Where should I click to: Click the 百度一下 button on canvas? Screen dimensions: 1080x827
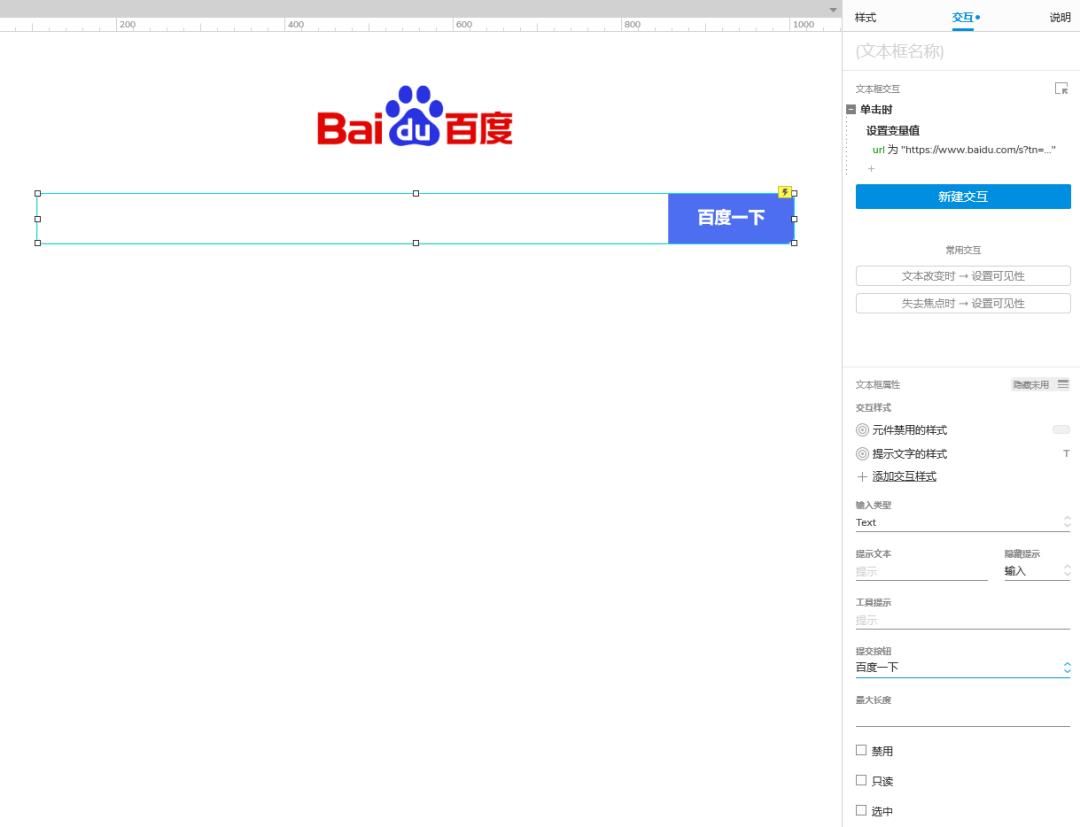click(x=731, y=218)
